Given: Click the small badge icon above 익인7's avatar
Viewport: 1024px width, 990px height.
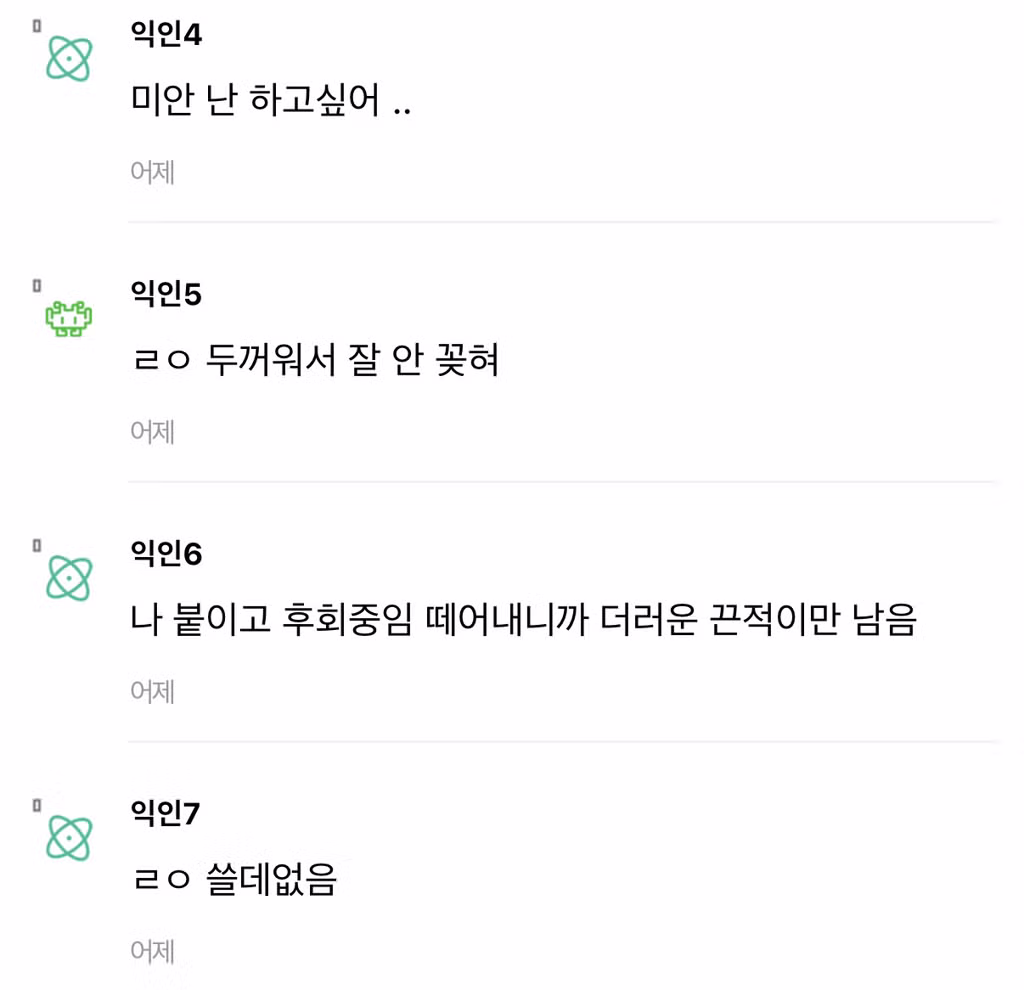Looking at the screenshot, I should 36,804.
